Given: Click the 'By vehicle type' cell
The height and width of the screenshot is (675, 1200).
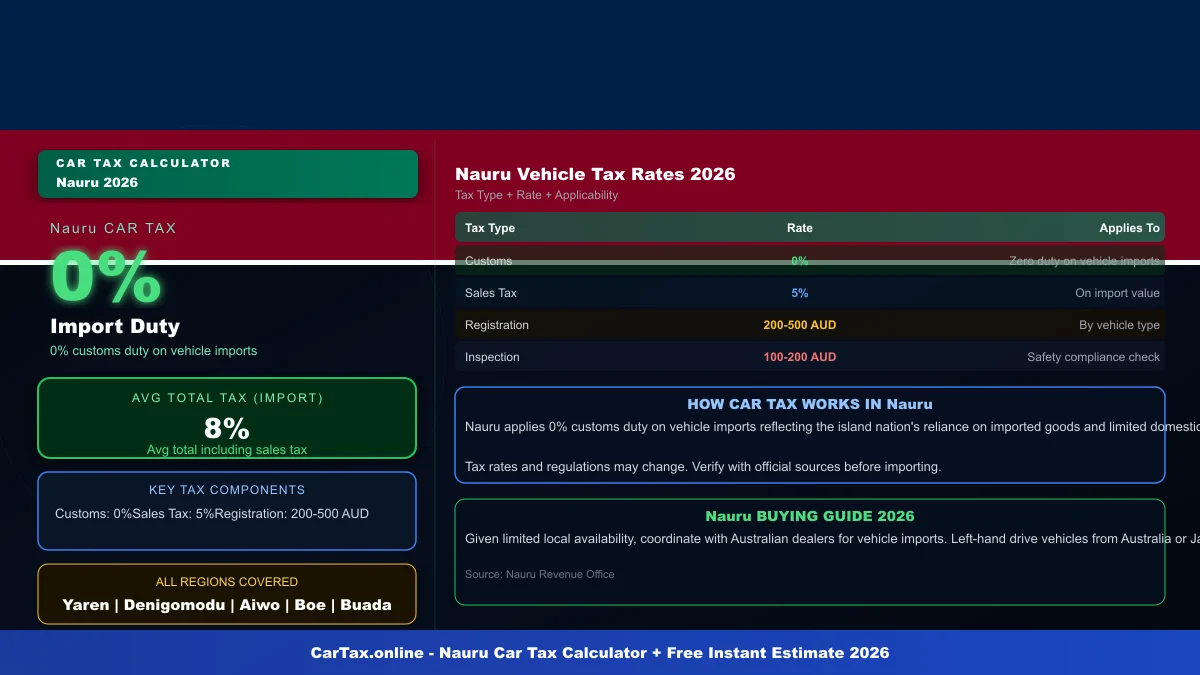Looking at the screenshot, I should [x=1120, y=325].
